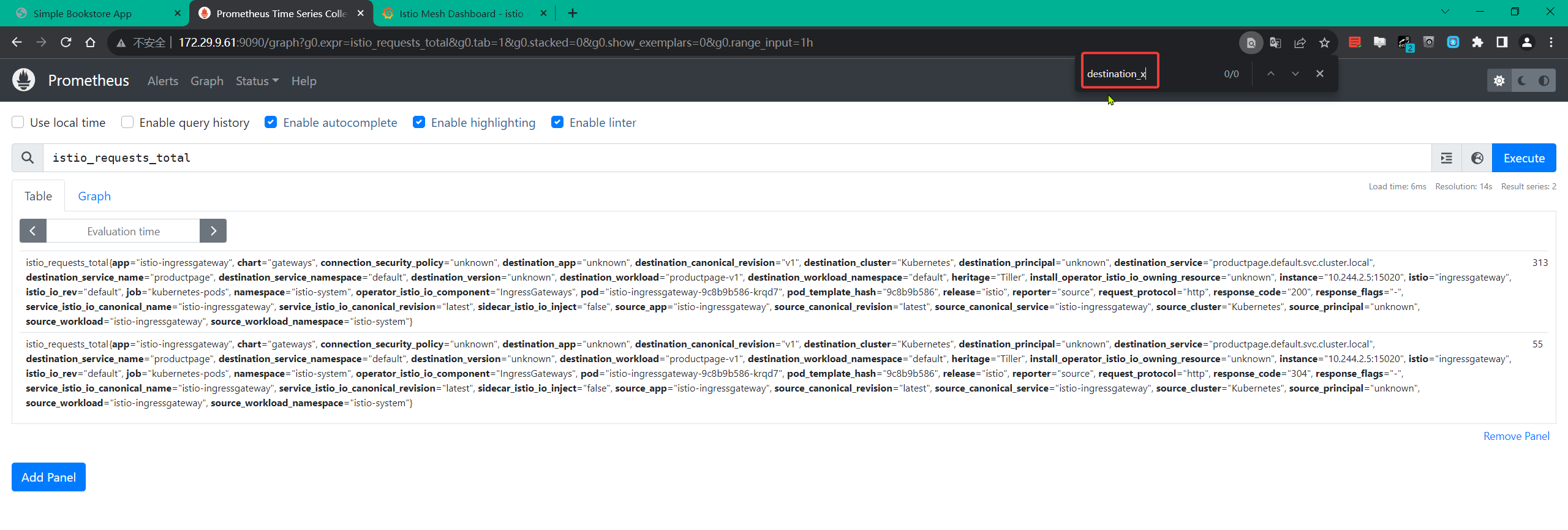Open the Help nav link
Screen dimensions: 1568x530
point(304,81)
